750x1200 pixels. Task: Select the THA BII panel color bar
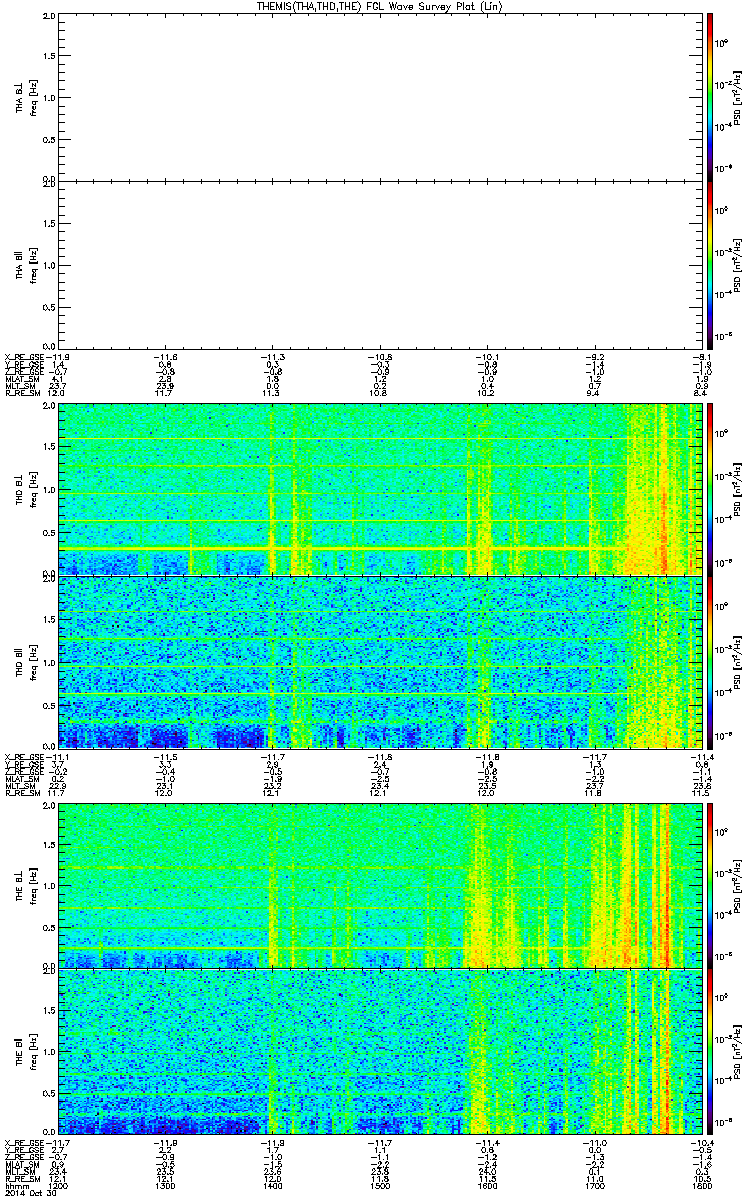point(710,264)
